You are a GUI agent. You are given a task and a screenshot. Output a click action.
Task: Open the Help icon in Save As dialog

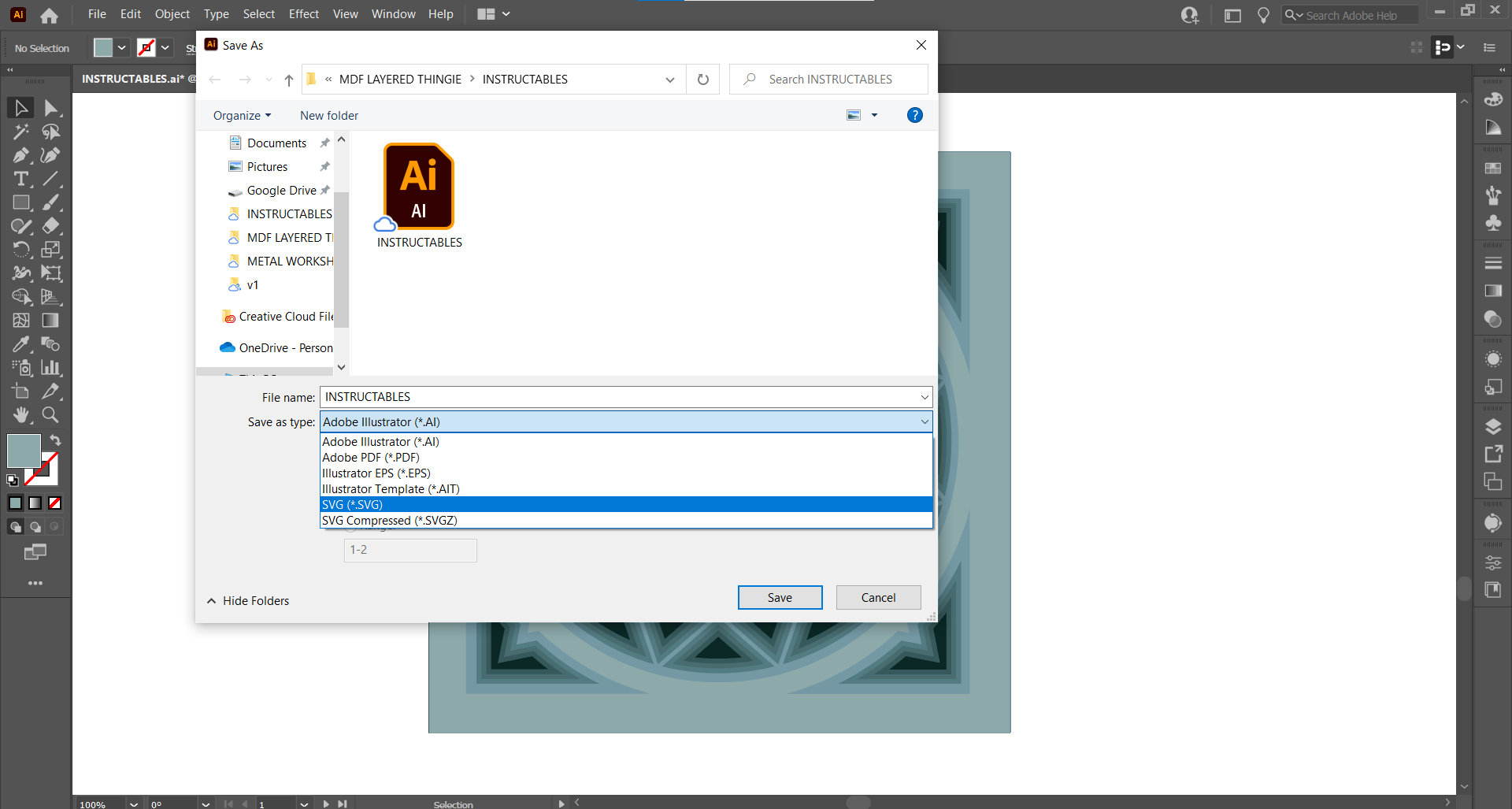pyautogui.click(x=914, y=115)
